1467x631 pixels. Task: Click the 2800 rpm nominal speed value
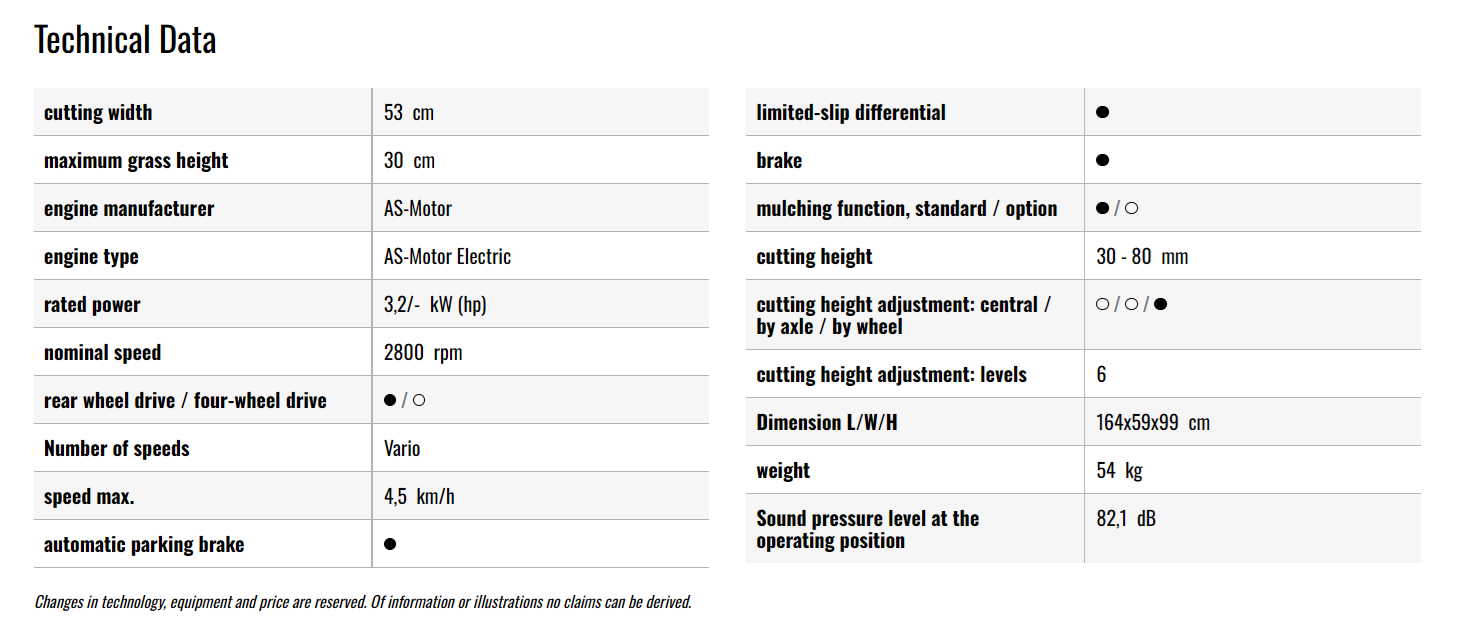[423, 352]
